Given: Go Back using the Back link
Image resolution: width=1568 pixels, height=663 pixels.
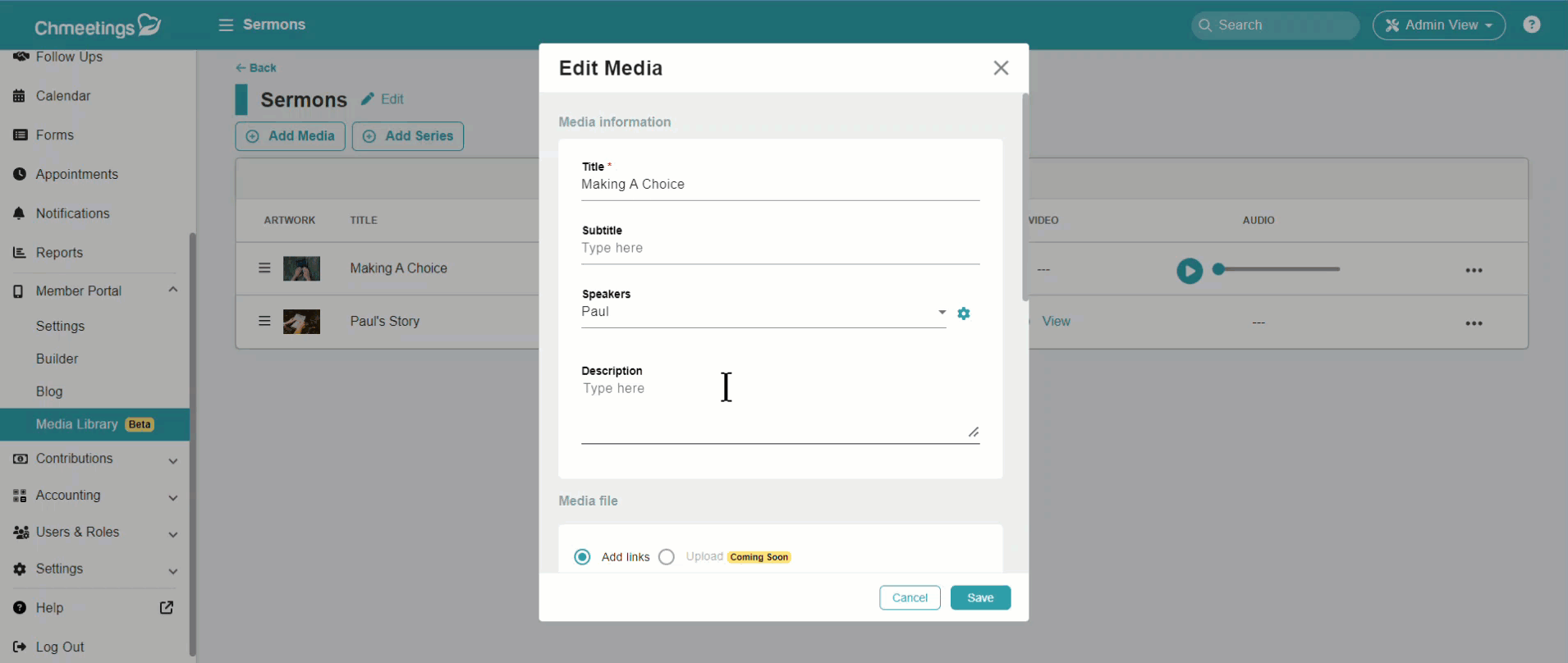Looking at the screenshot, I should (x=256, y=68).
